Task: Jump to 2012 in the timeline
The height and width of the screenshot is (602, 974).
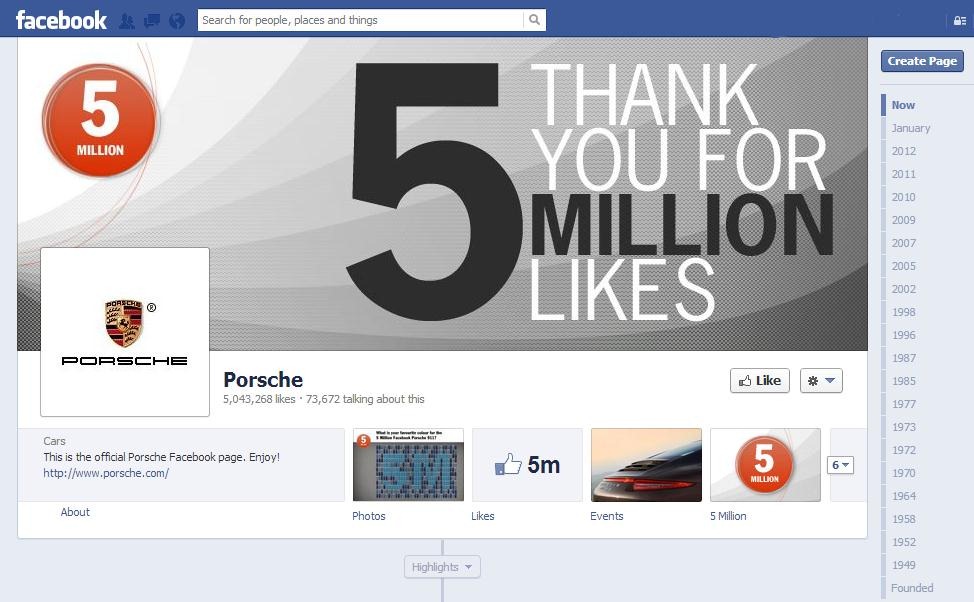Action: pos(904,151)
